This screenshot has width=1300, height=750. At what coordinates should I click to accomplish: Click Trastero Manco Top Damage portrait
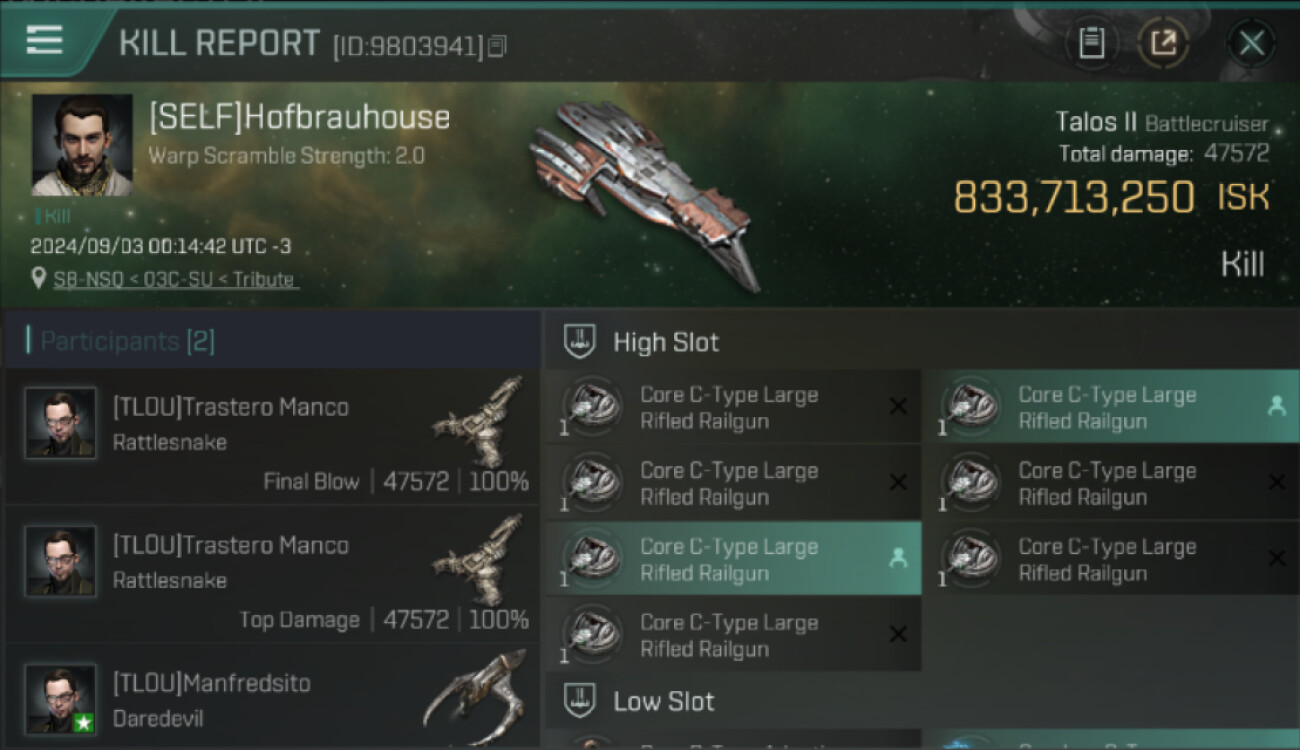[60, 561]
